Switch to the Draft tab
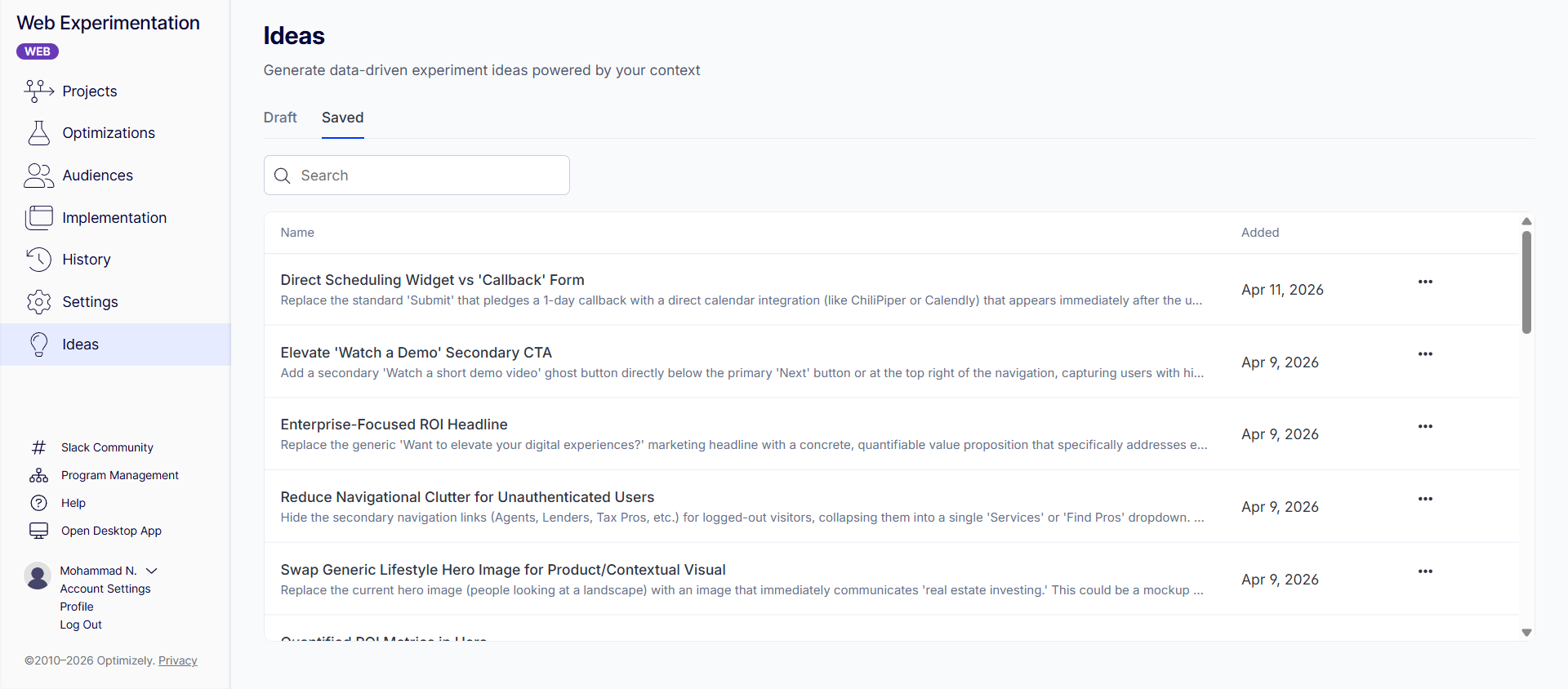This screenshot has height=689, width=1568. click(x=280, y=118)
